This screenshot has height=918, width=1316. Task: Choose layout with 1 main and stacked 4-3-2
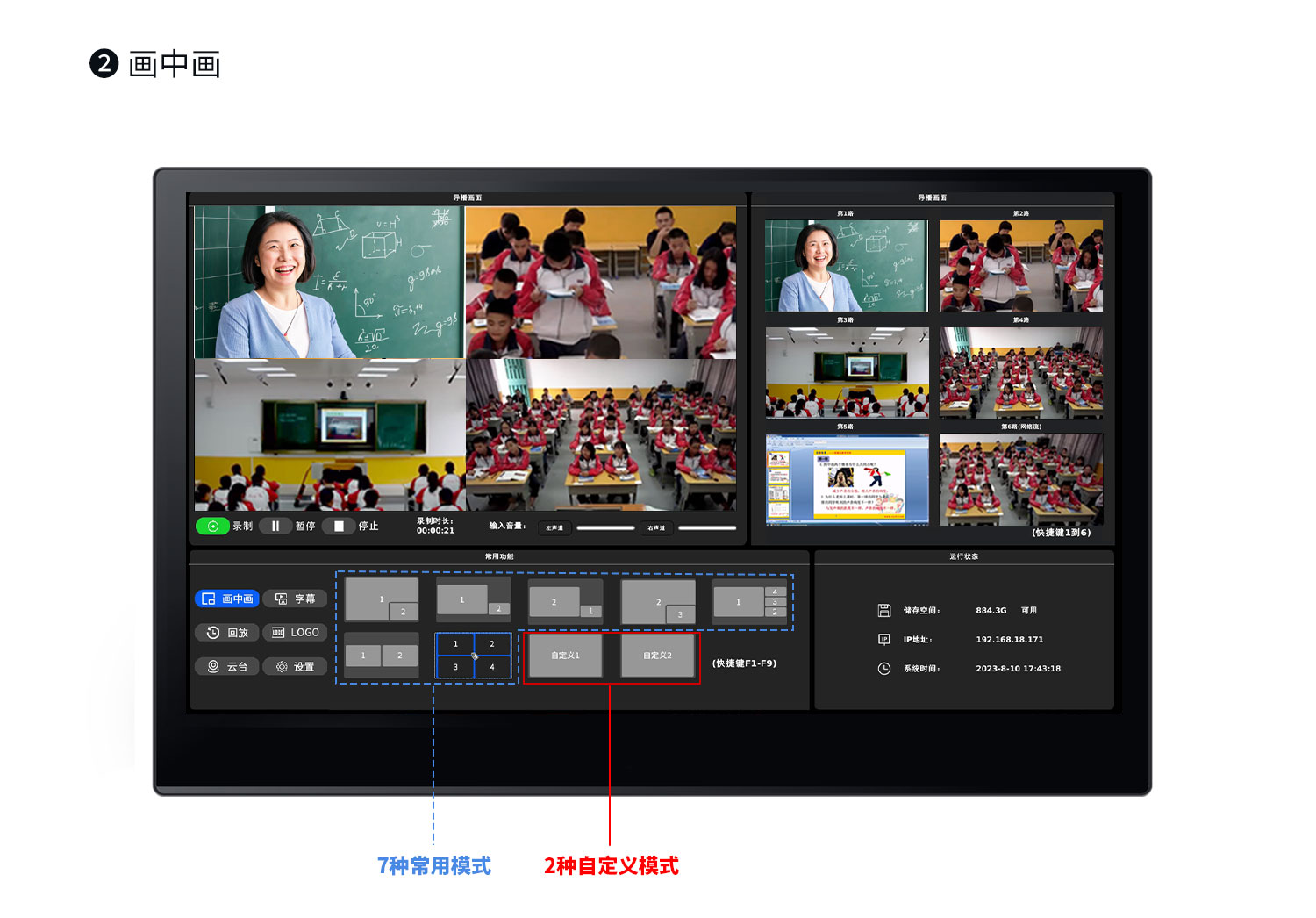(x=750, y=601)
